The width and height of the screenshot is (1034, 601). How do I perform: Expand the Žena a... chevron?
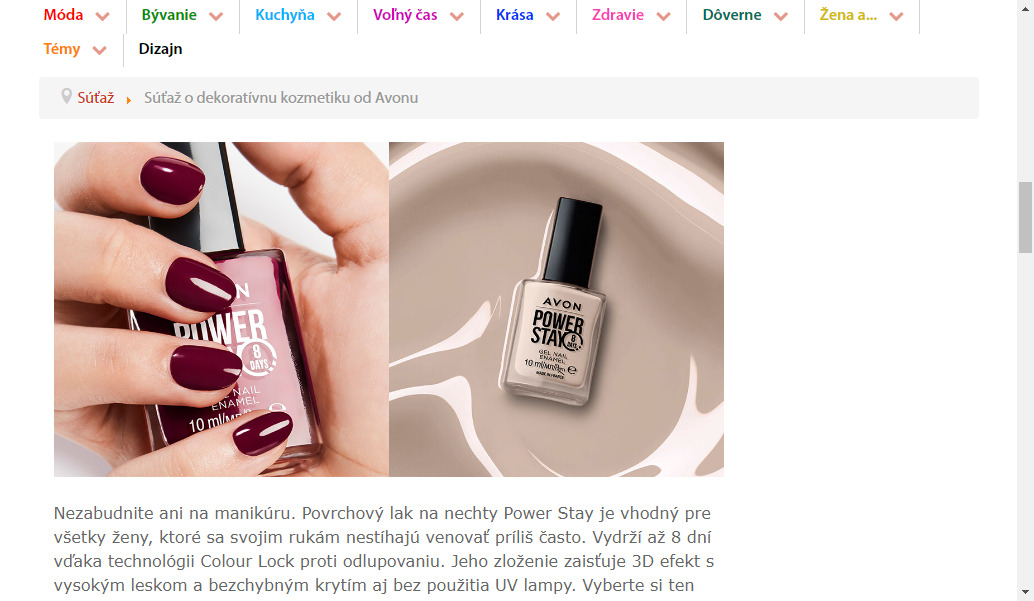pyautogui.click(x=896, y=16)
